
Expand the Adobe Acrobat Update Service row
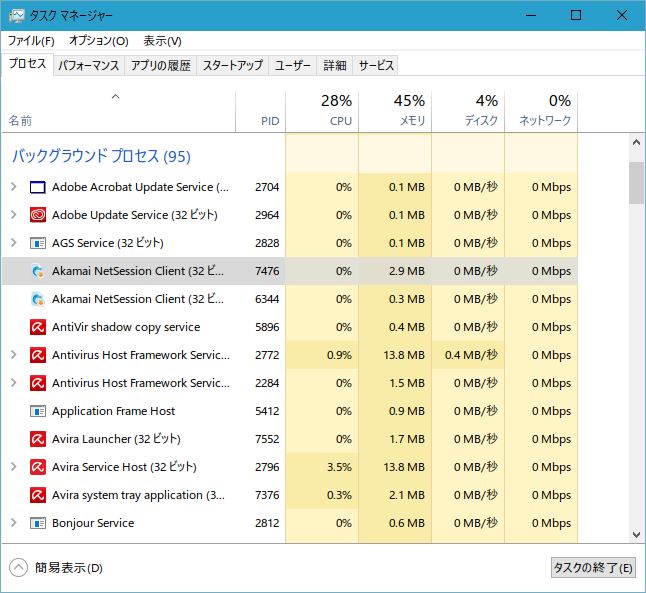point(14,187)
